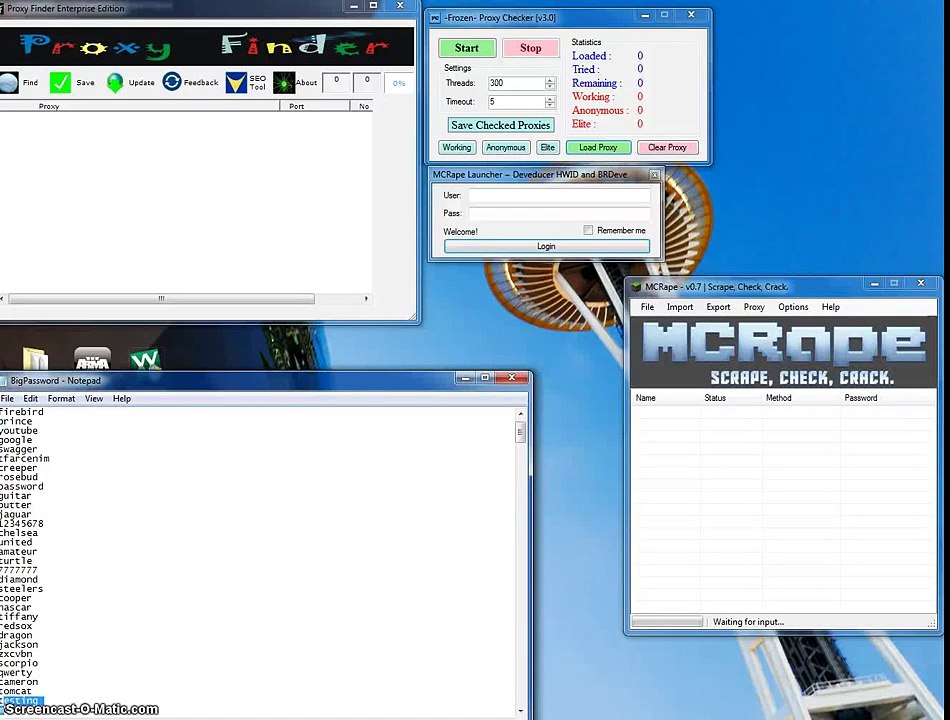
Task: Click Notepad's scroll up arrow
Action: pyautogui.click(x=520, y=414)
